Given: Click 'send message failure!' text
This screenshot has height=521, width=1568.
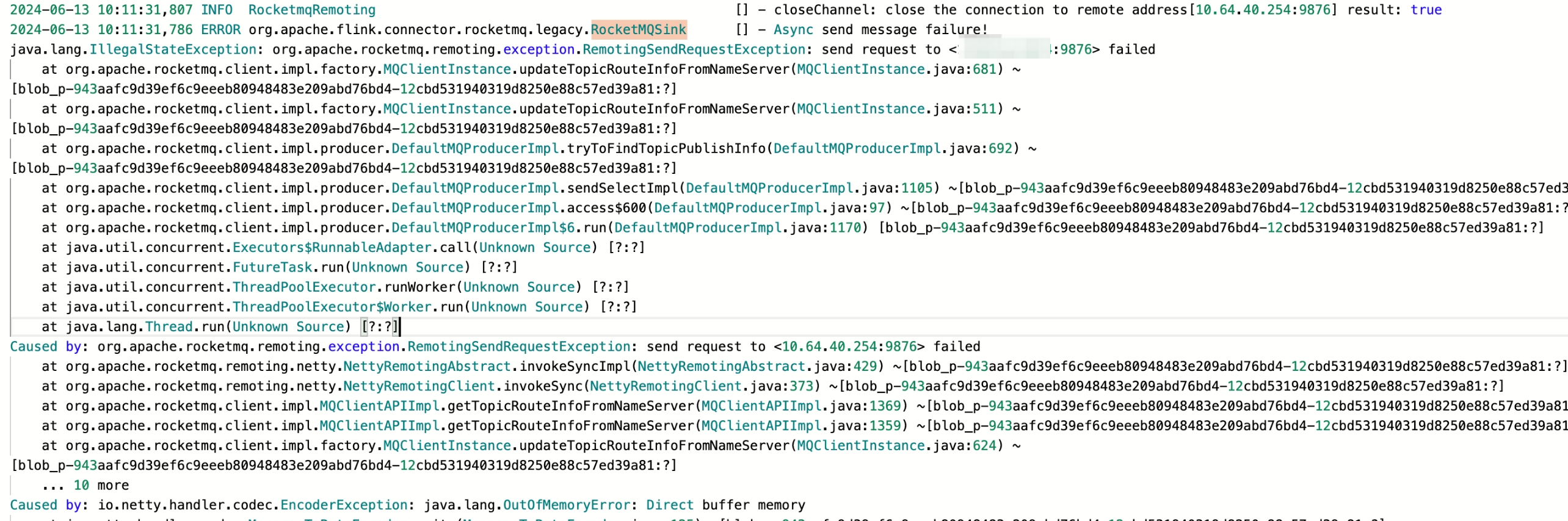Looking at the screenshot, I should 904,29.
